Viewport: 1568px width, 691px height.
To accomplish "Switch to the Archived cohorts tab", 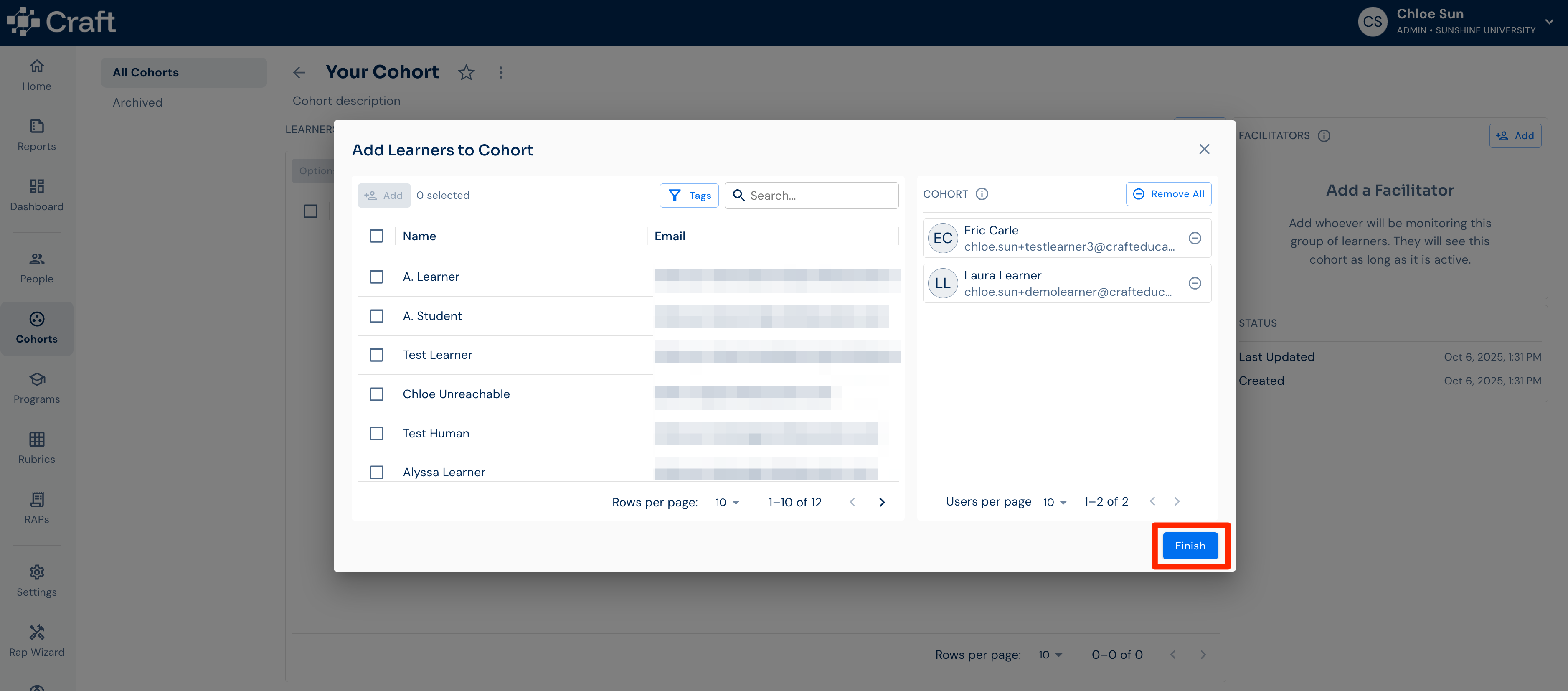I will tap(137, 102).
